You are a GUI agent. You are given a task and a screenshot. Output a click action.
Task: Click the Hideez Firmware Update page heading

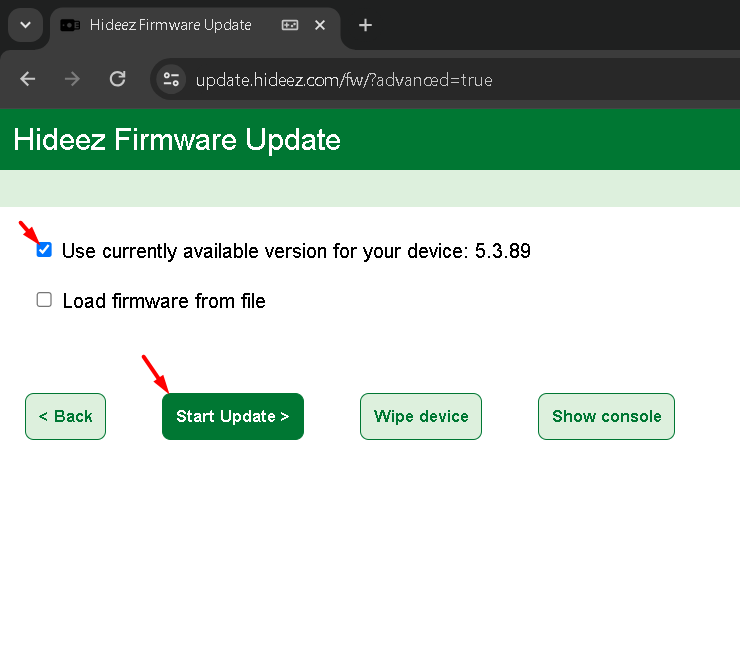(177, 139)
